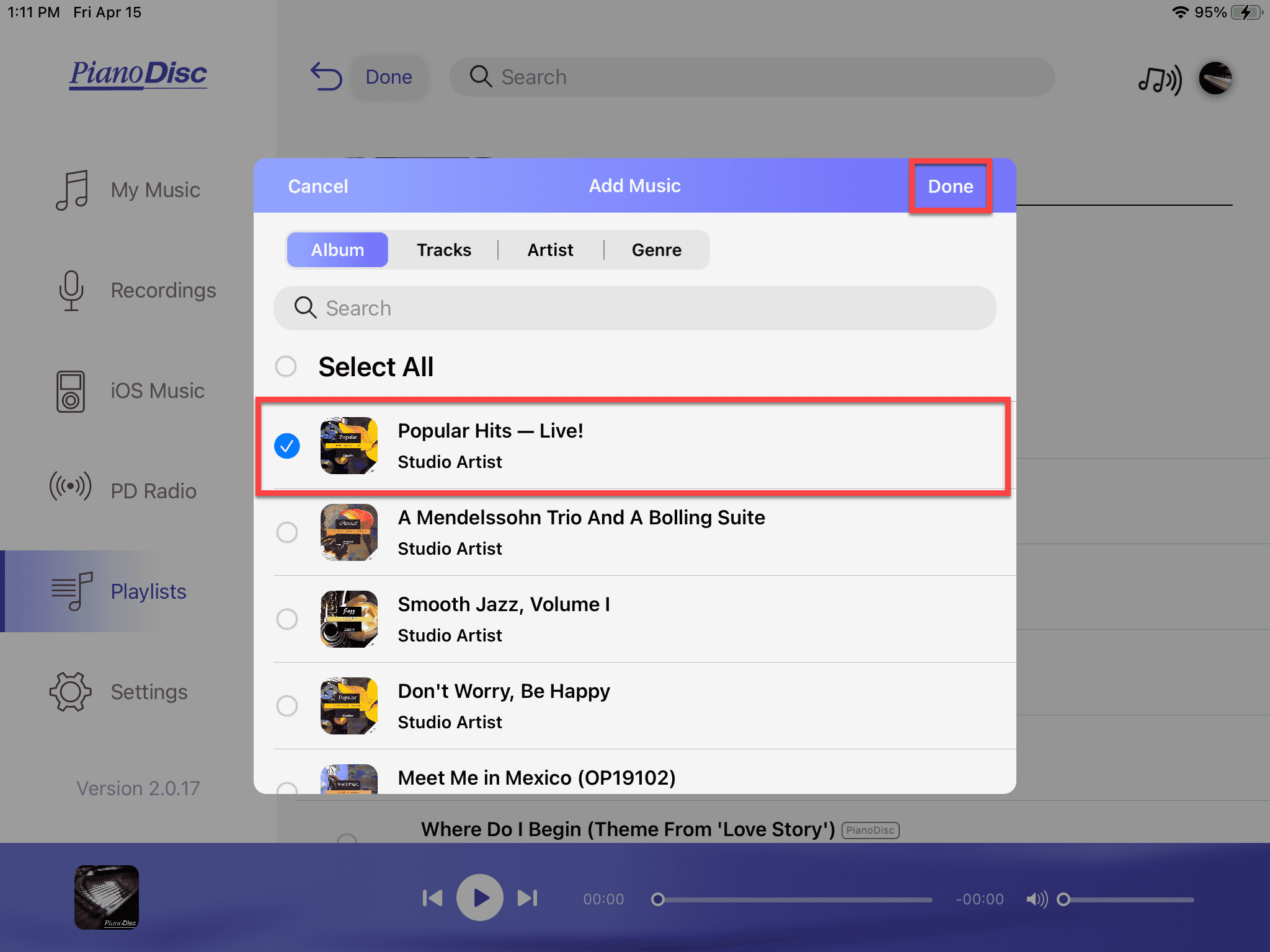Open the PD Radio broadcast icon
This screenshot has height=952, width=1270.
(x=71, y=487)
